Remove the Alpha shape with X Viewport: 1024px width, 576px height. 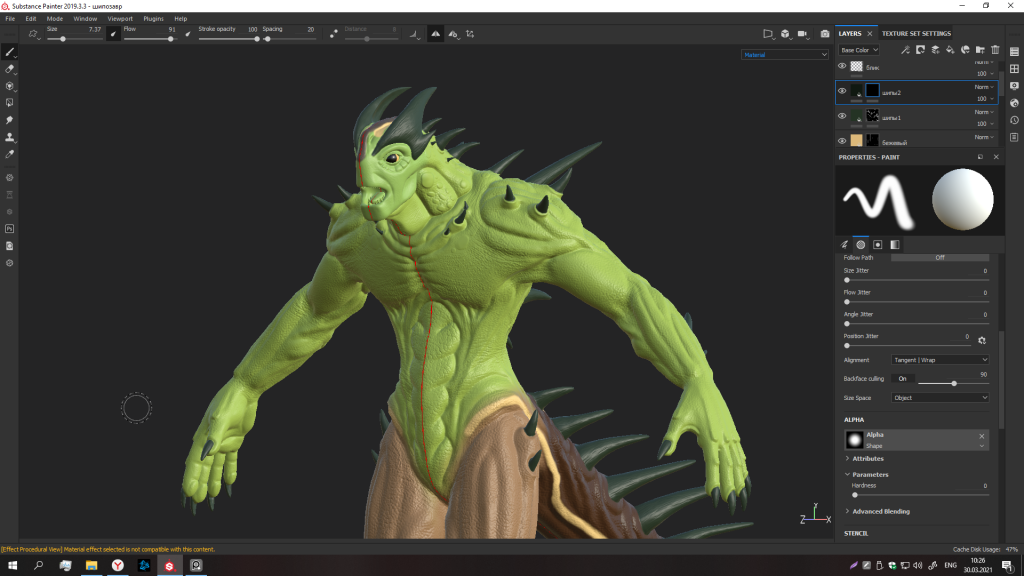[x=982, y=436]
